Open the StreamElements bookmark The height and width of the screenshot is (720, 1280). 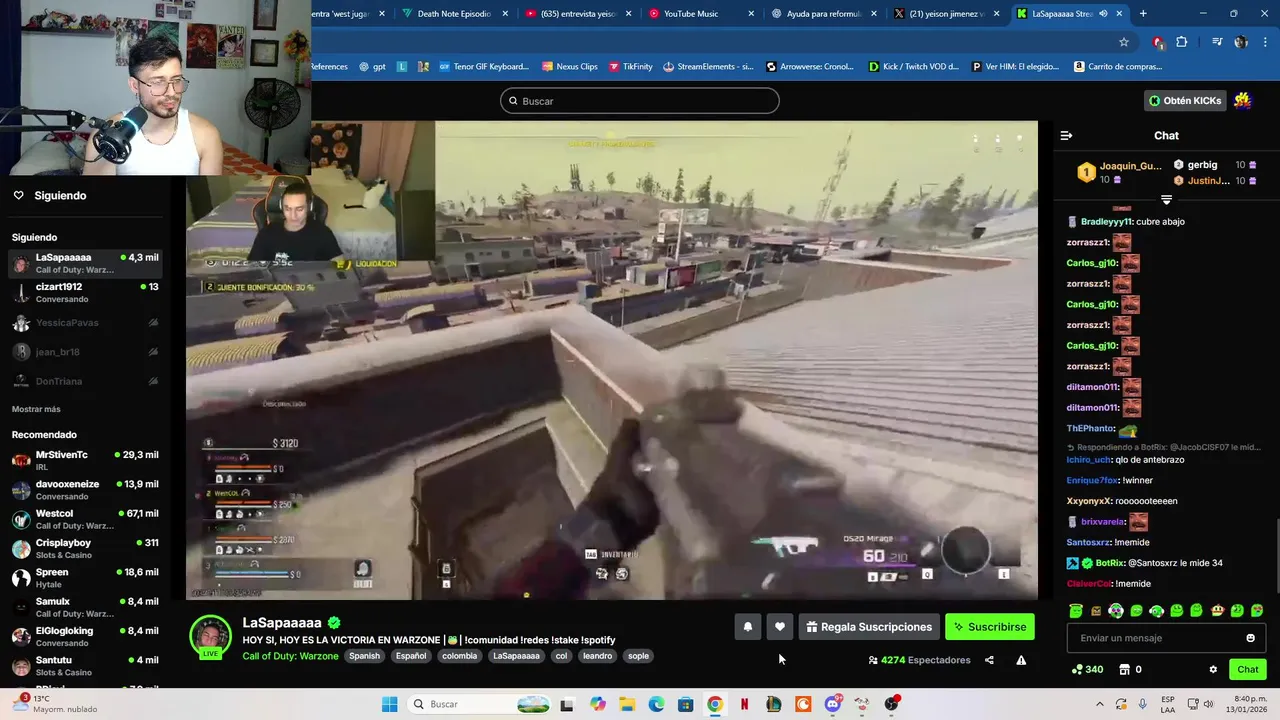click(708, 67)
